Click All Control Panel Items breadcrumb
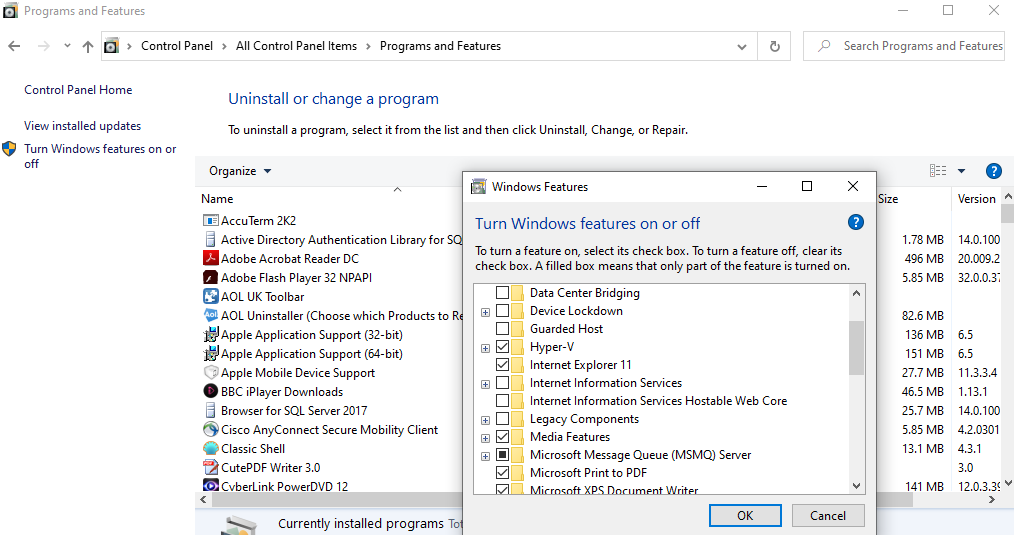This screenshot has width=1014, height=535. (296, 46)
